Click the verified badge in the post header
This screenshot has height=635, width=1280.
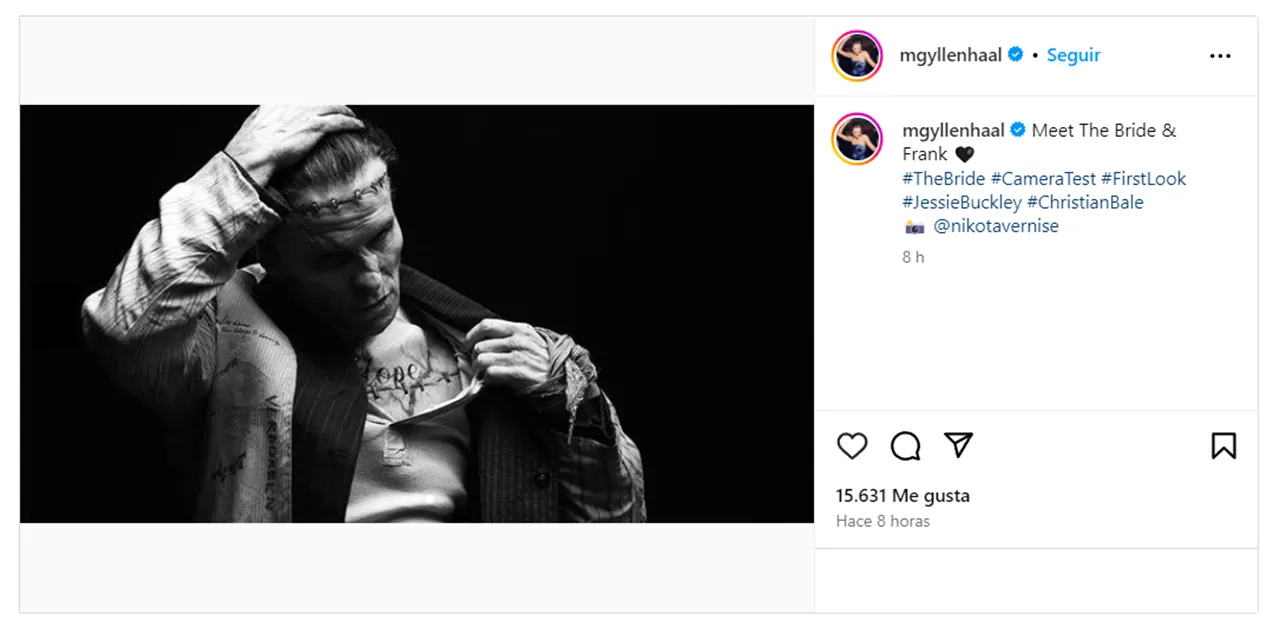(1015, 55)
